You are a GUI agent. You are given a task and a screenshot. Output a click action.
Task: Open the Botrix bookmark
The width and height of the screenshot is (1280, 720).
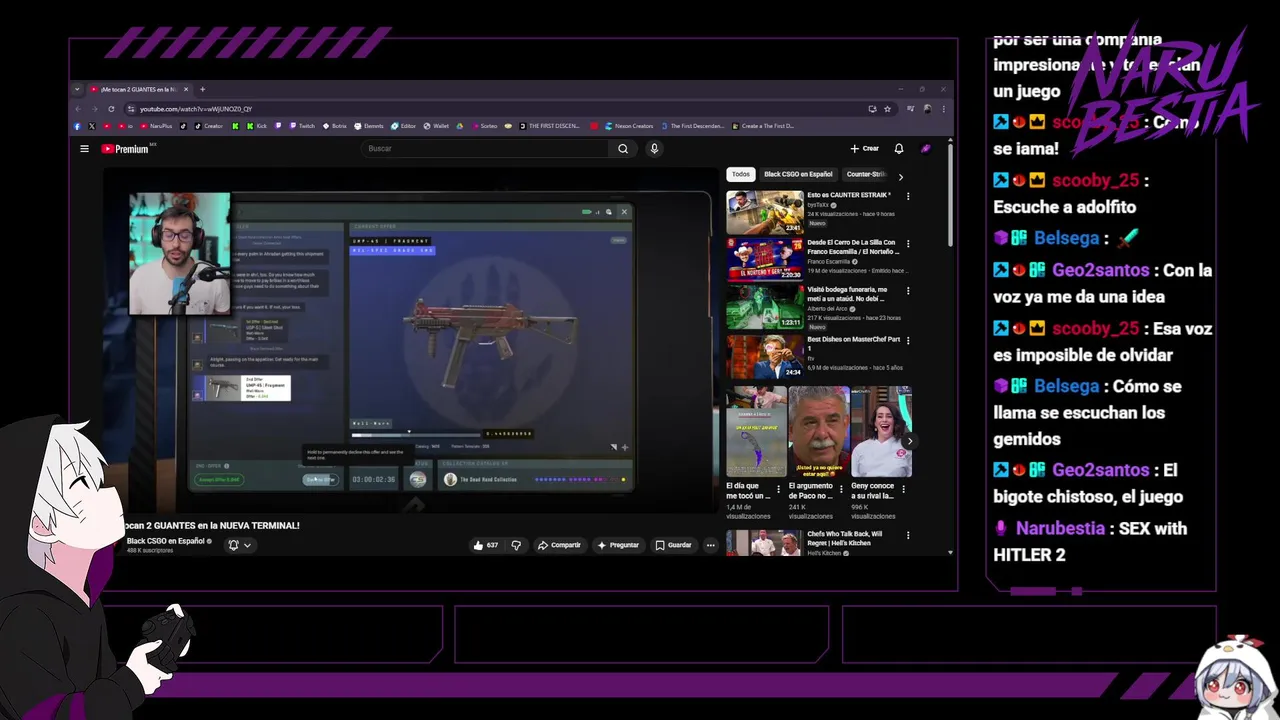pyautogui.click(x=334, y=126)
